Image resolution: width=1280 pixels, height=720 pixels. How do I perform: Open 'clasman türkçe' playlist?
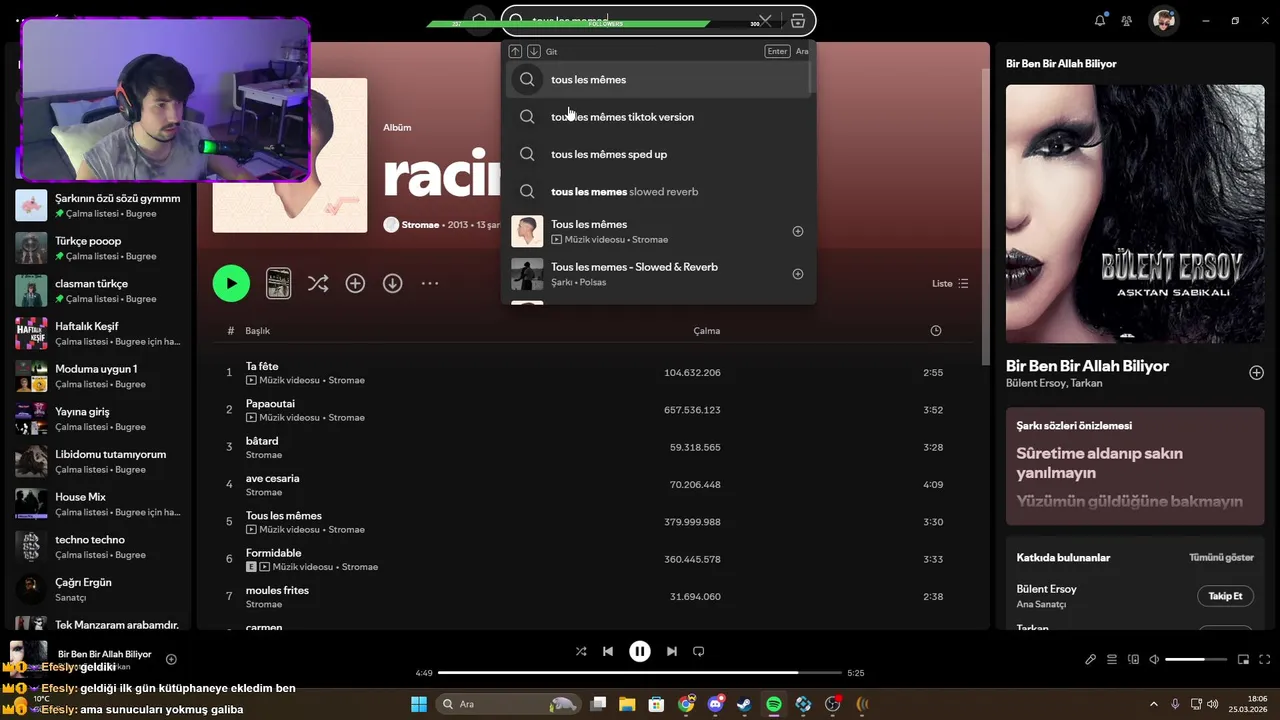(x=100, y=291)
